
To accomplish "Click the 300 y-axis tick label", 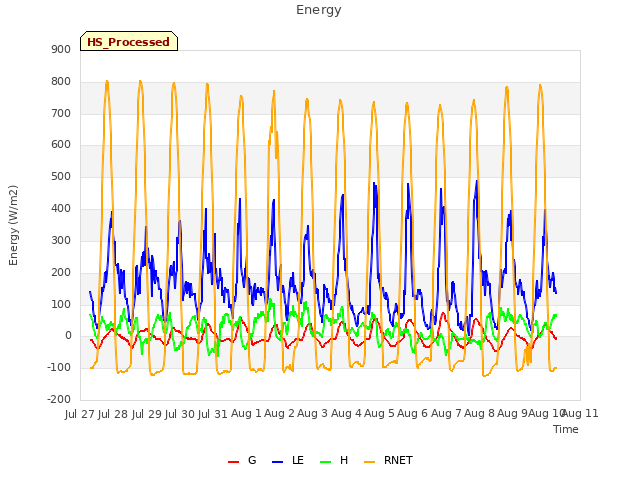I will click(x=61, y=240).
